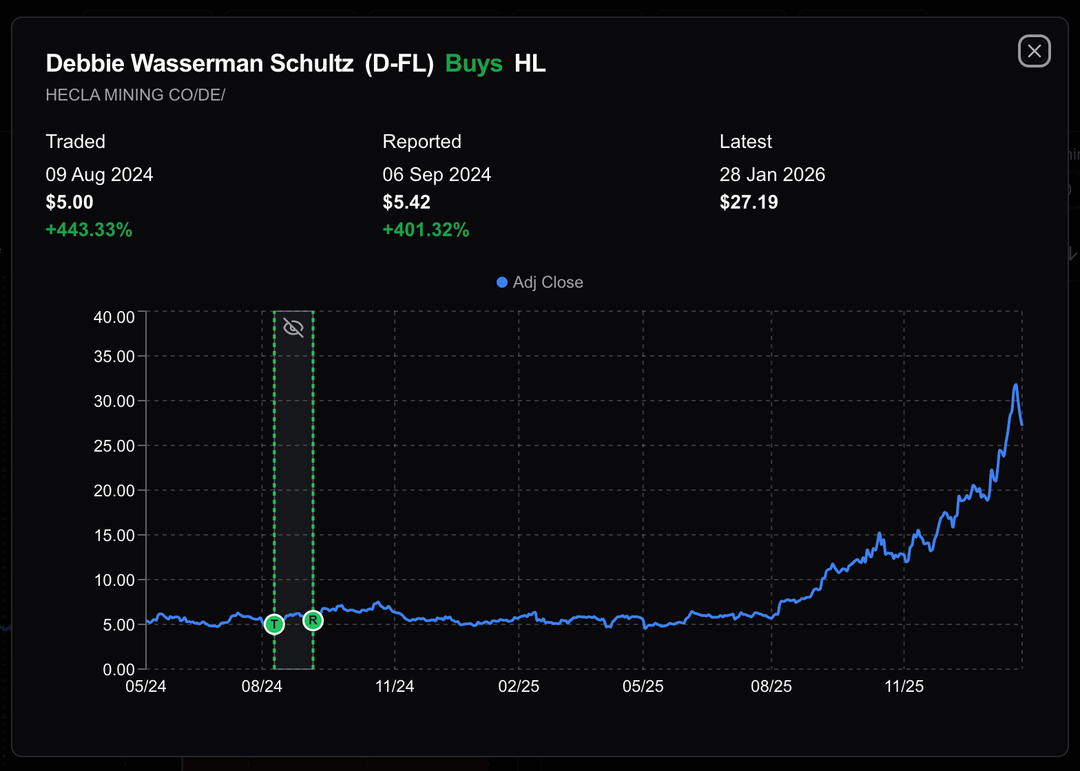Select the green R reported marker
Image resolution: width=1080 pixels, height=771 pixels.
(x=313, y=620)
